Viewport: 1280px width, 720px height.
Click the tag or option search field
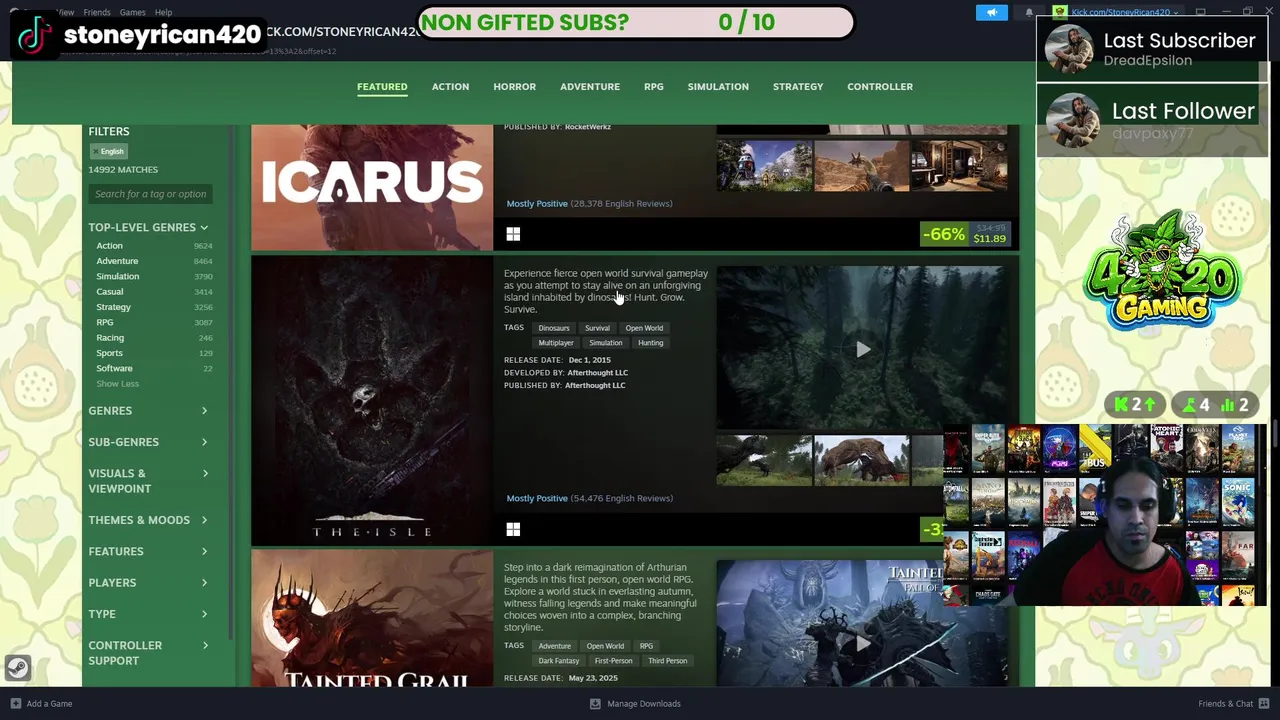[x=150, y=194]
